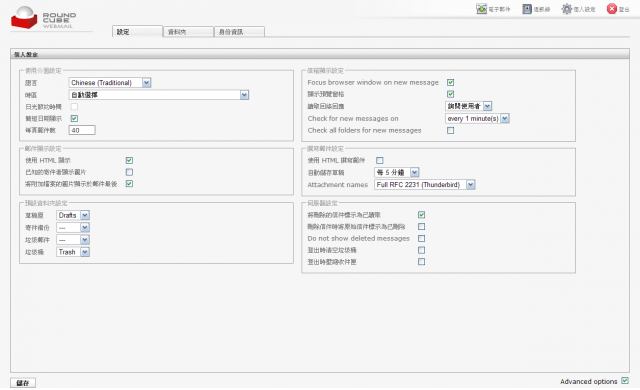Switch to the 資料夾 (Folders) tab
The width and height of the screenshot is (640, 390).
[188, 32]
